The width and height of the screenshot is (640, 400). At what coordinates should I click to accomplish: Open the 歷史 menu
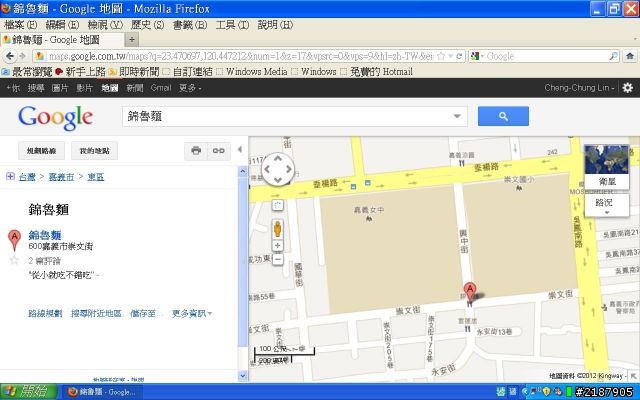[147, 25]
